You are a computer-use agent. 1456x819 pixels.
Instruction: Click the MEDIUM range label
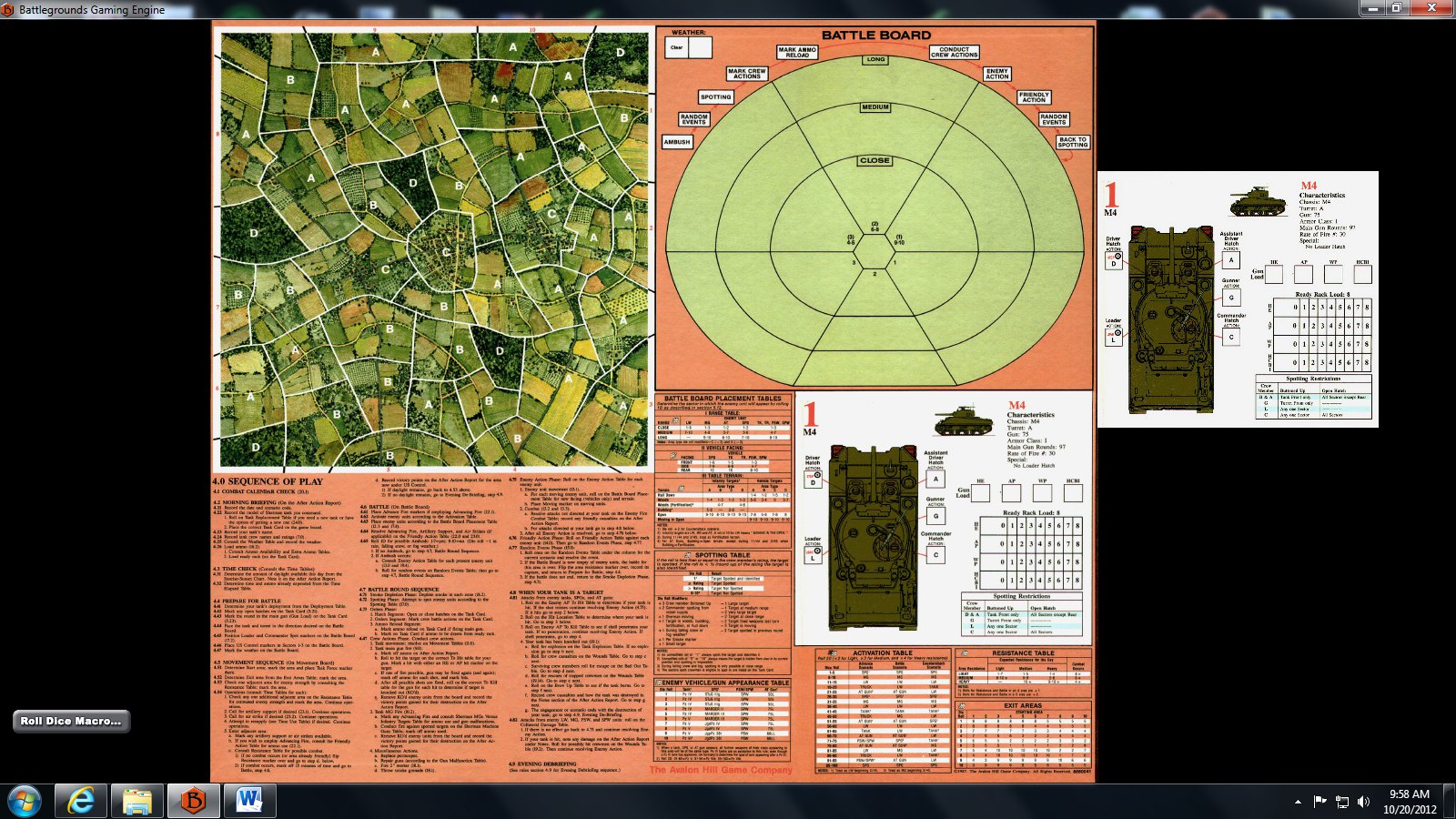pyautogui.click(x=875, y=107)
